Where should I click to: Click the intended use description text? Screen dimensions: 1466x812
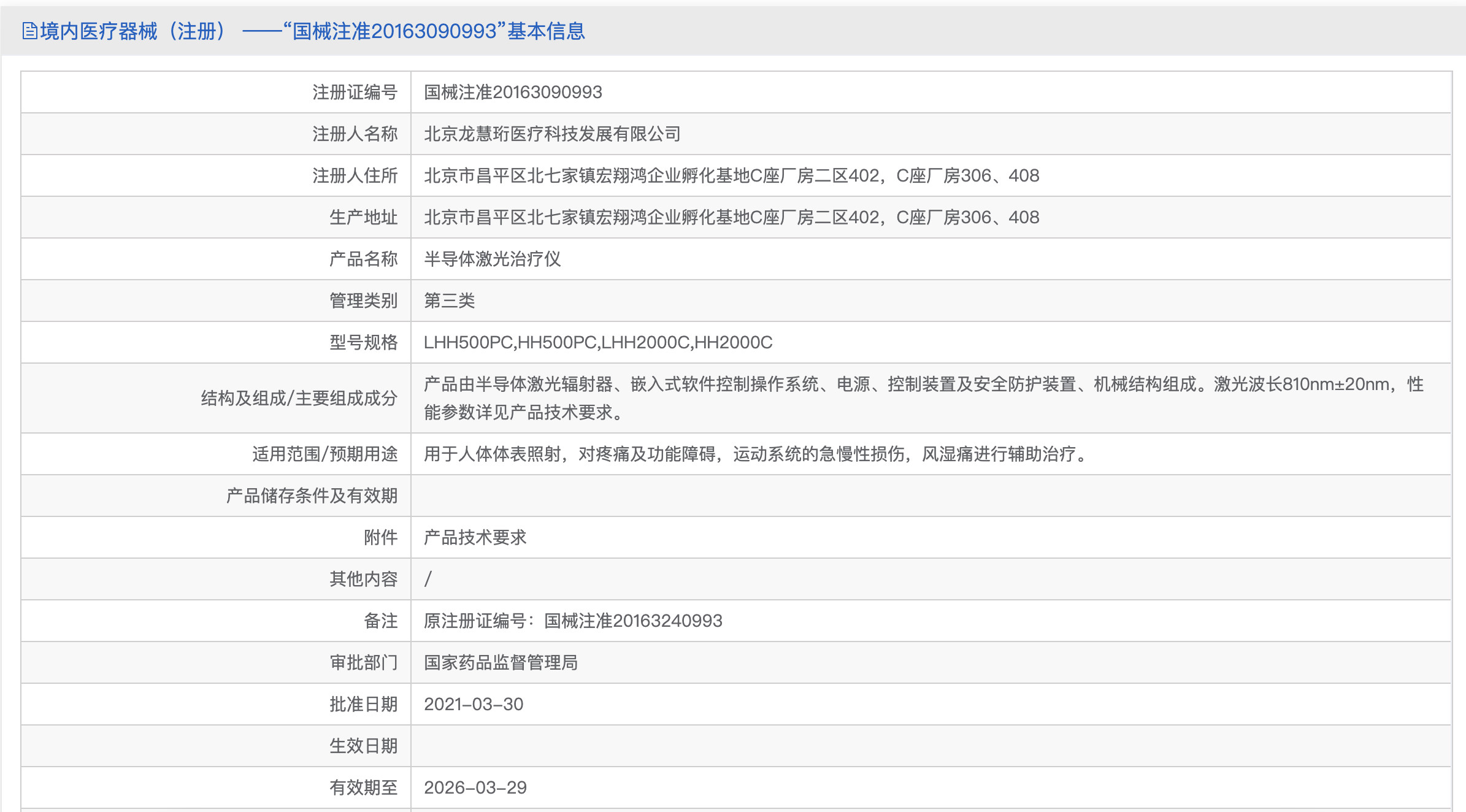click(756, 454)
